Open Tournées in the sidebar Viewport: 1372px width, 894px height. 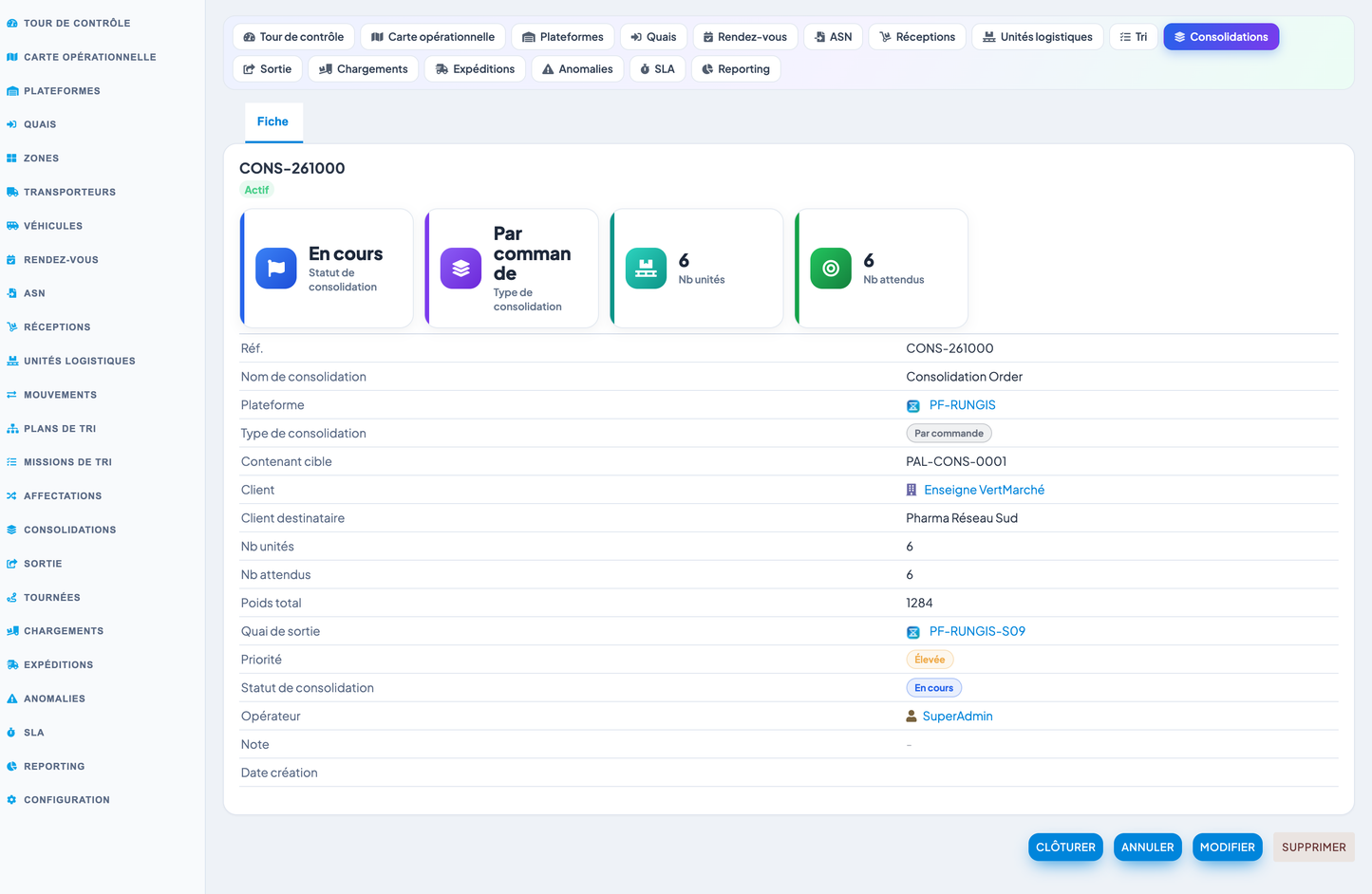[x=43, y=598]
